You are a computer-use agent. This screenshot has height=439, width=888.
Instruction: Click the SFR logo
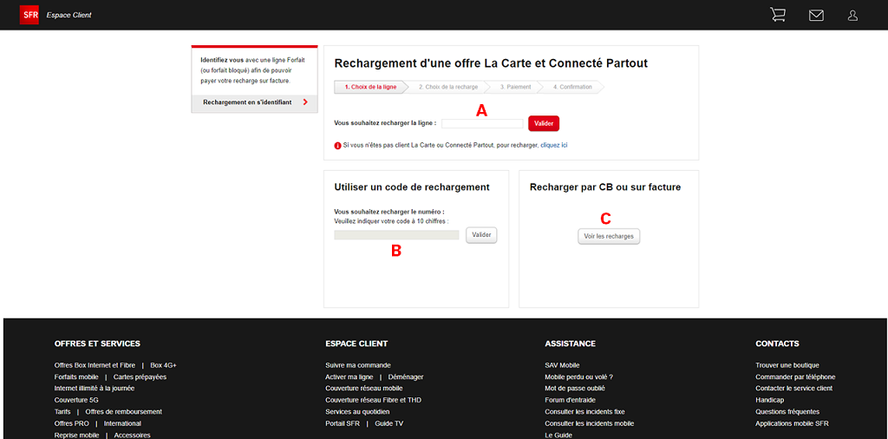coord(29,15)
